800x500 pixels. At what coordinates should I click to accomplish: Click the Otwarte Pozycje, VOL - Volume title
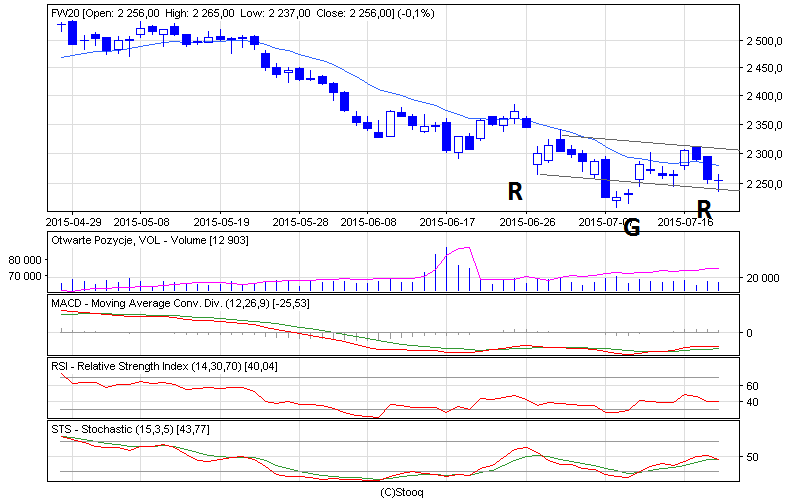pyautogui.click(x=149, y=240)
